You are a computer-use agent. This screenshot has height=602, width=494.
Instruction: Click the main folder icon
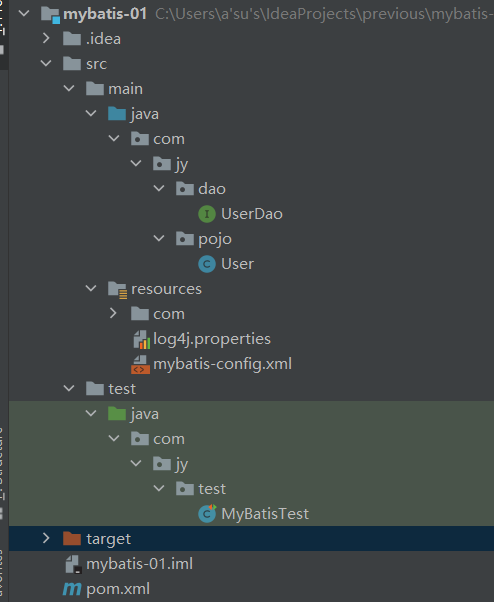95,89
